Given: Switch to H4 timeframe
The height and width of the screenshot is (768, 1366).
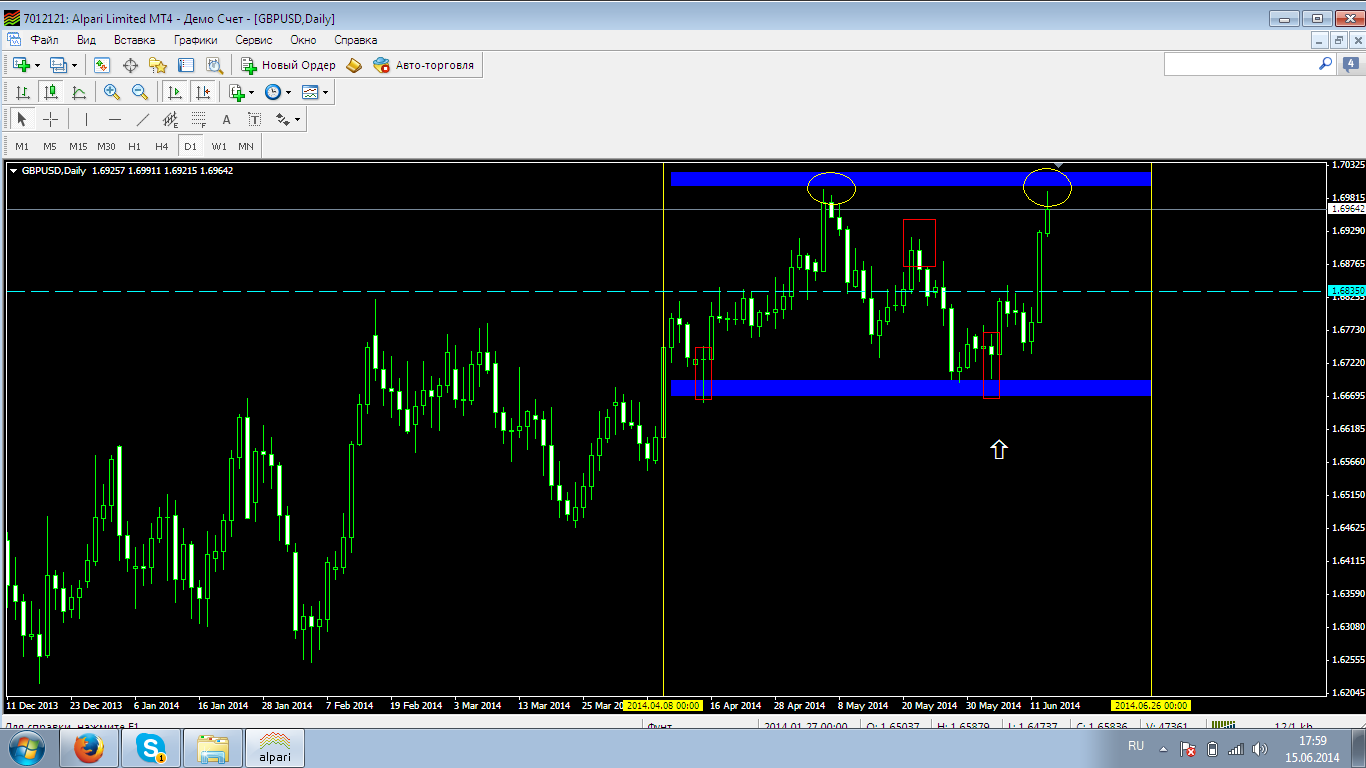Looking at the screenshot, I should pos(162,146).
